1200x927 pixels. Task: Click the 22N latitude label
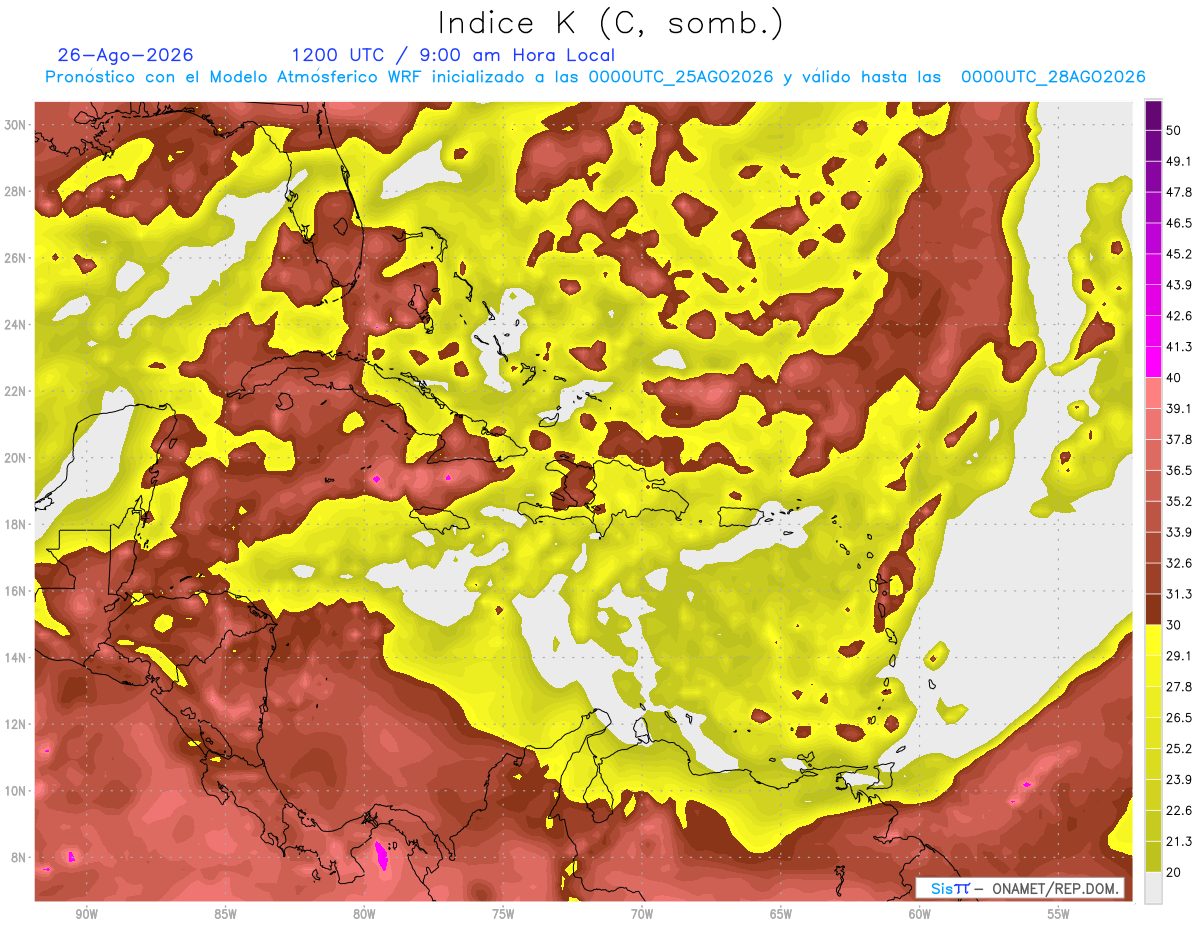click(x=15, y=391)
